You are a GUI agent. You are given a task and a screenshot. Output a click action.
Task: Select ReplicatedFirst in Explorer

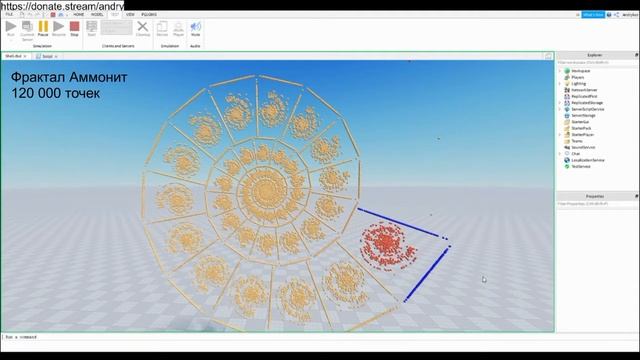click(x=584, y=96)
